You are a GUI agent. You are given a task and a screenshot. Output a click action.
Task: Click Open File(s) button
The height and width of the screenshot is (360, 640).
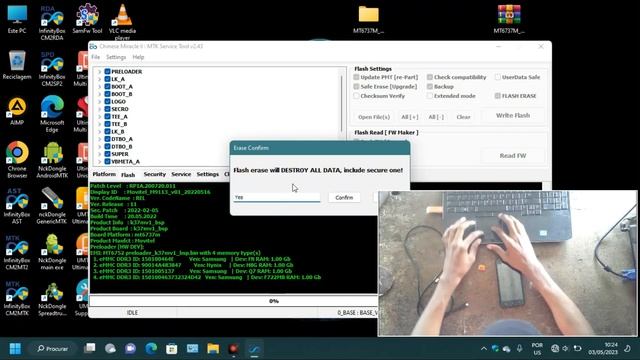point(373,117)
